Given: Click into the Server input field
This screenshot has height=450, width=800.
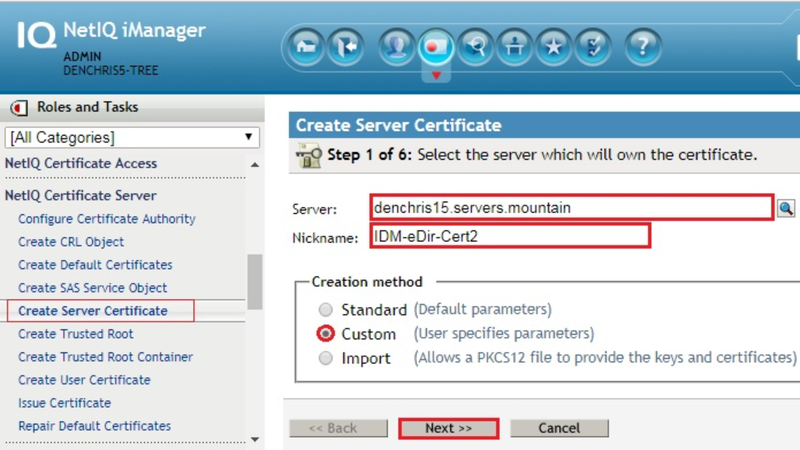Looking at the screenshot, I should pos(571,208).
